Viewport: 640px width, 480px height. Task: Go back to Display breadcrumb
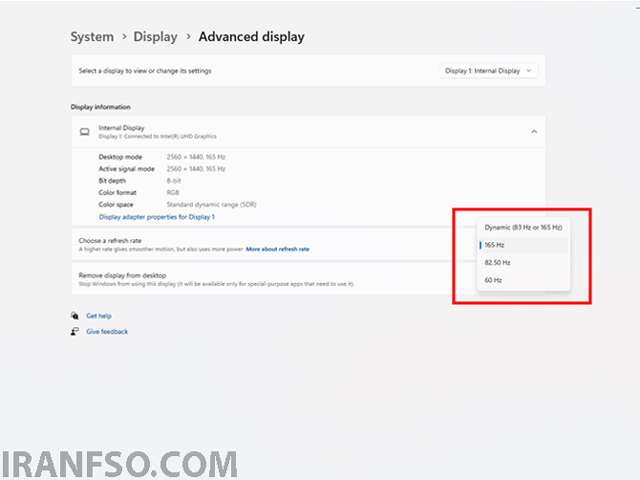click(155, 37)
